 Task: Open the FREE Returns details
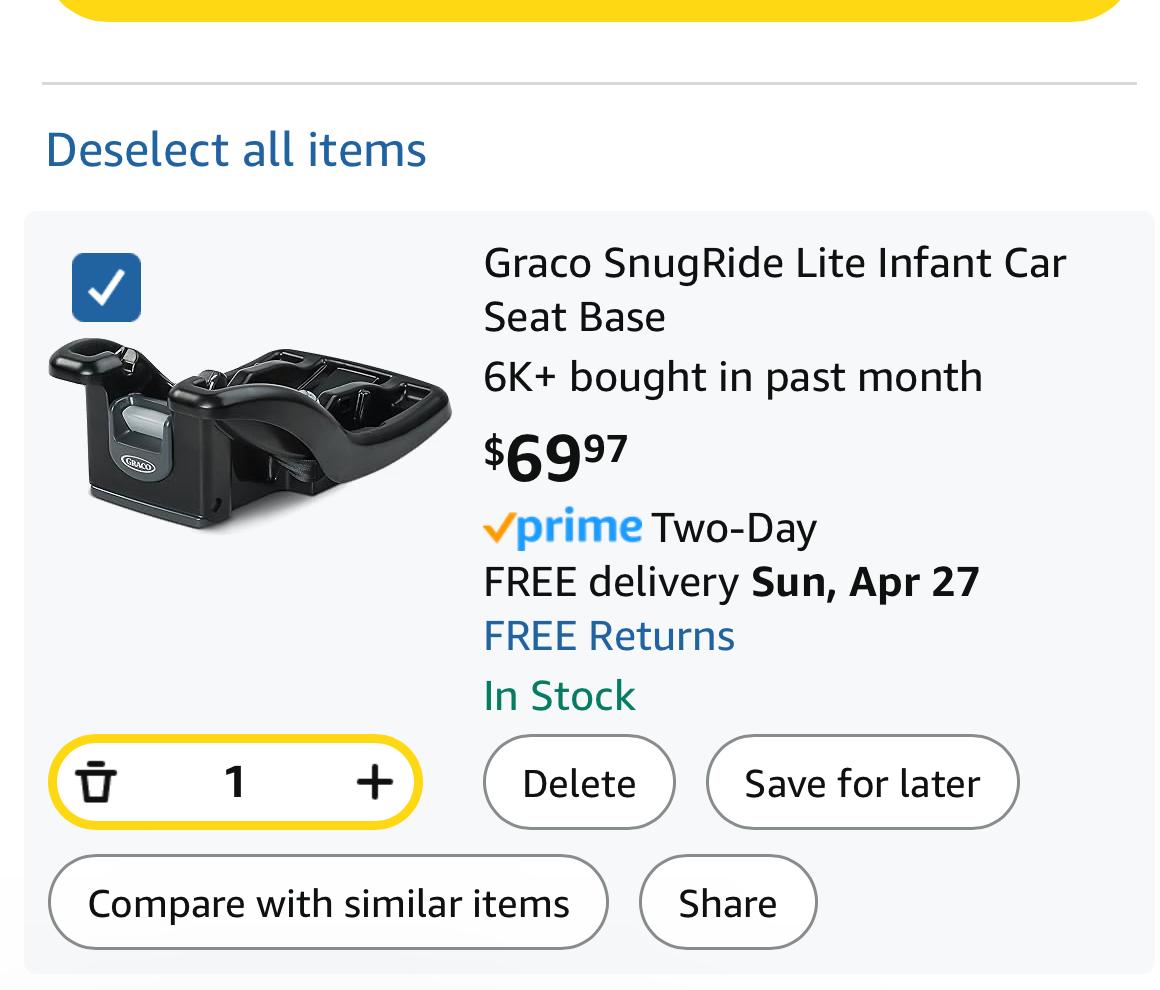coord(609,636)
